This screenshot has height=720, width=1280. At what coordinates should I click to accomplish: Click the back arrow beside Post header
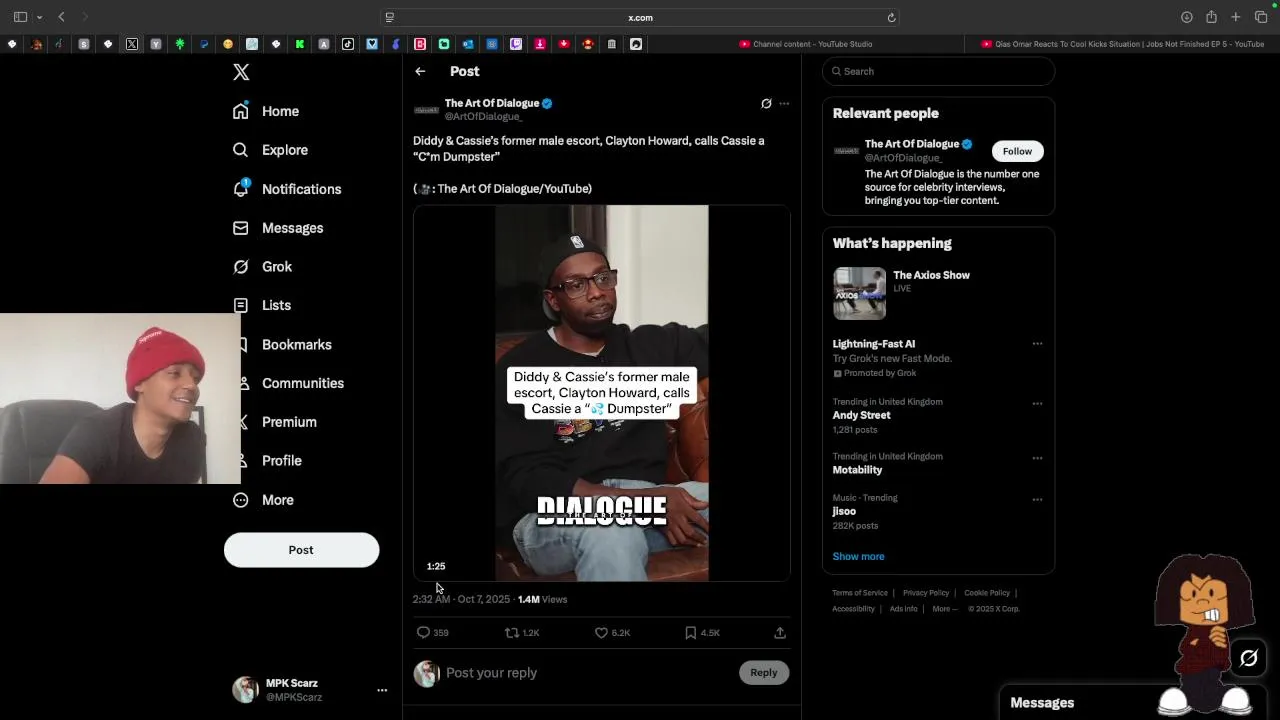coord(420,71)
